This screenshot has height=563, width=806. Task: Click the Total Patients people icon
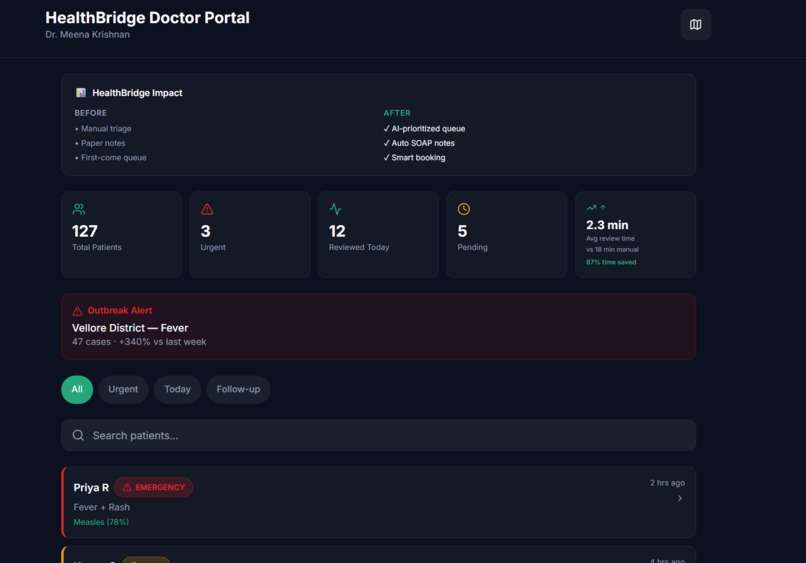[x=79, y=209]
